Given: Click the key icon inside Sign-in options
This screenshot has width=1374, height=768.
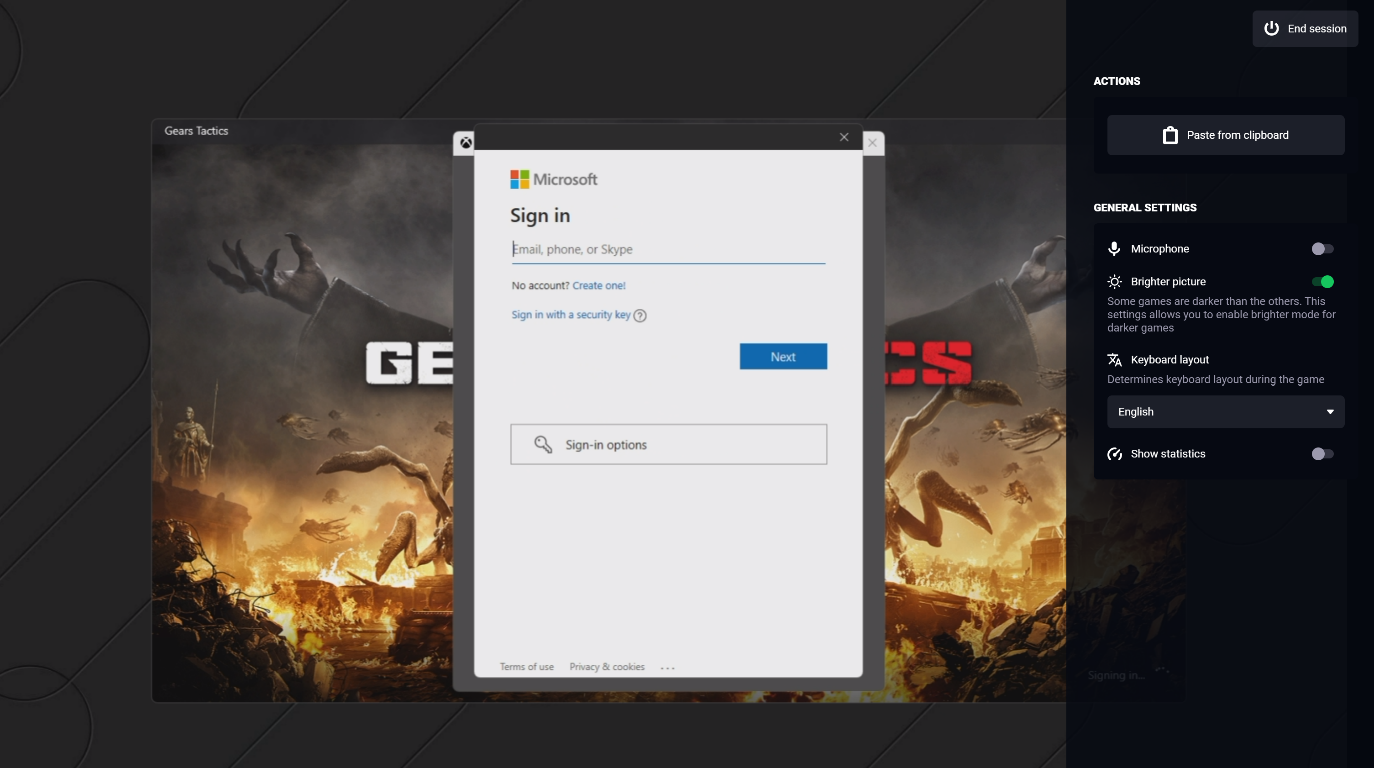Looking at the screenshot, I should [544, 443].
